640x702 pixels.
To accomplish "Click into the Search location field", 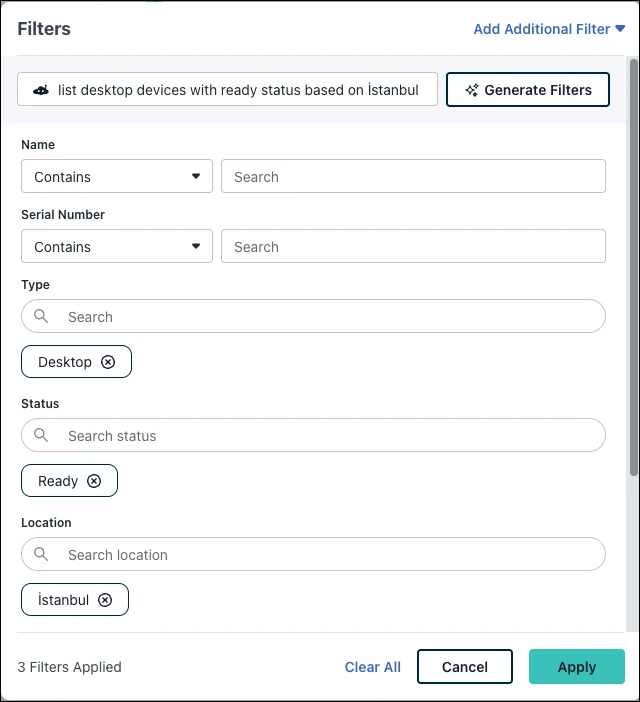I will (x=330, y=555).
